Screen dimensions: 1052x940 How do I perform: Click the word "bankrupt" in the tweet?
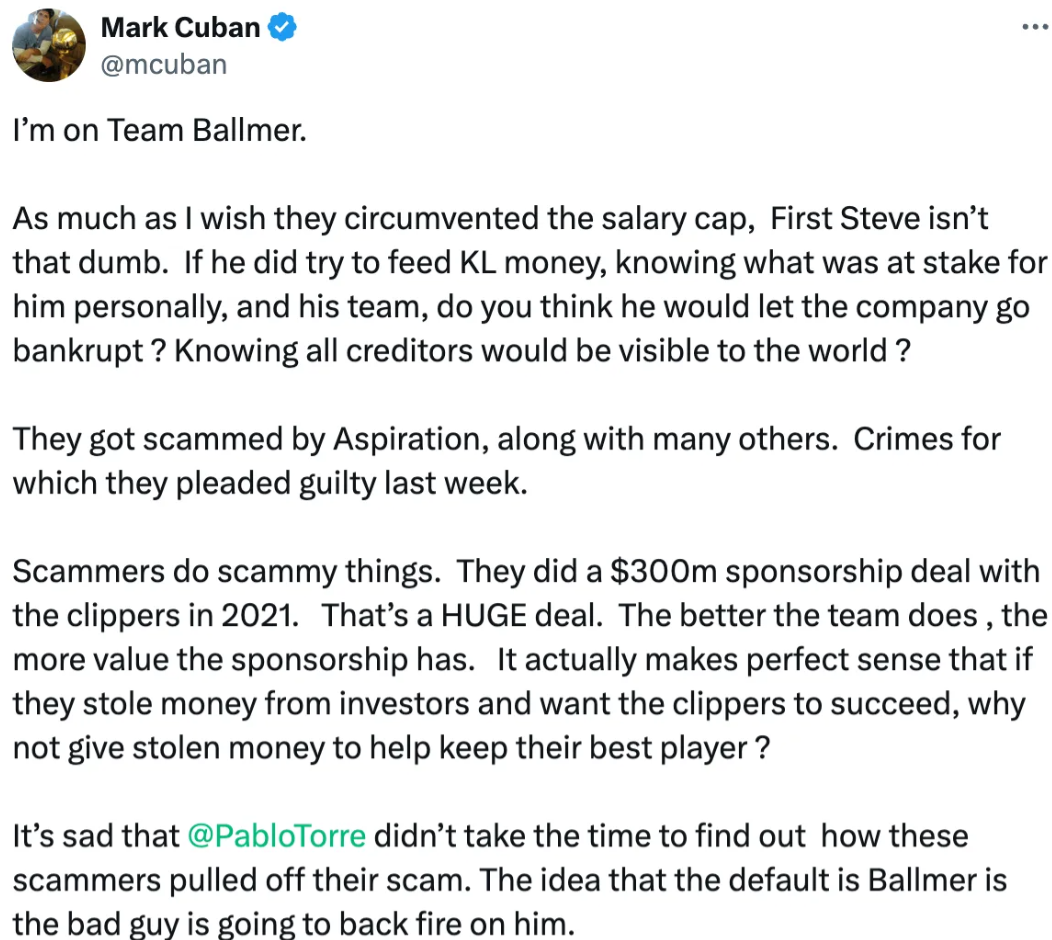tap(78, 351)
